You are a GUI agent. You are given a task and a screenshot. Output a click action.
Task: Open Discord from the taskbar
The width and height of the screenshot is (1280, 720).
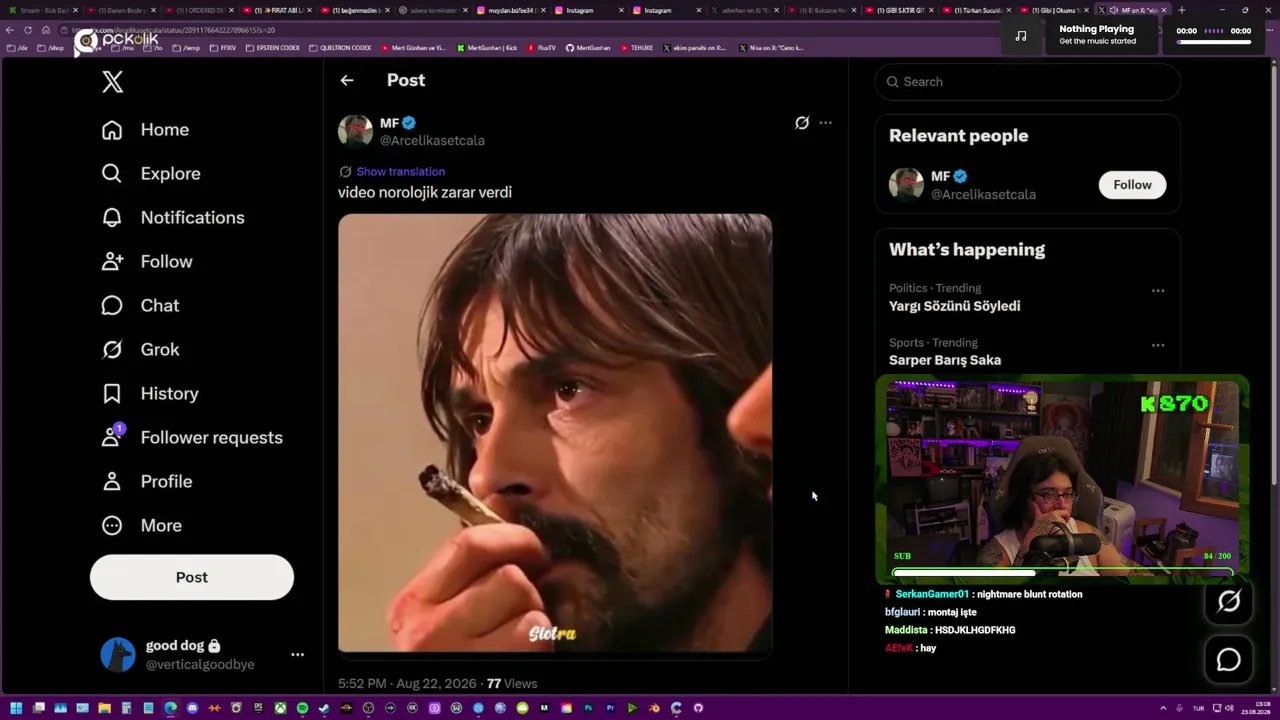(x=192, y=708)
